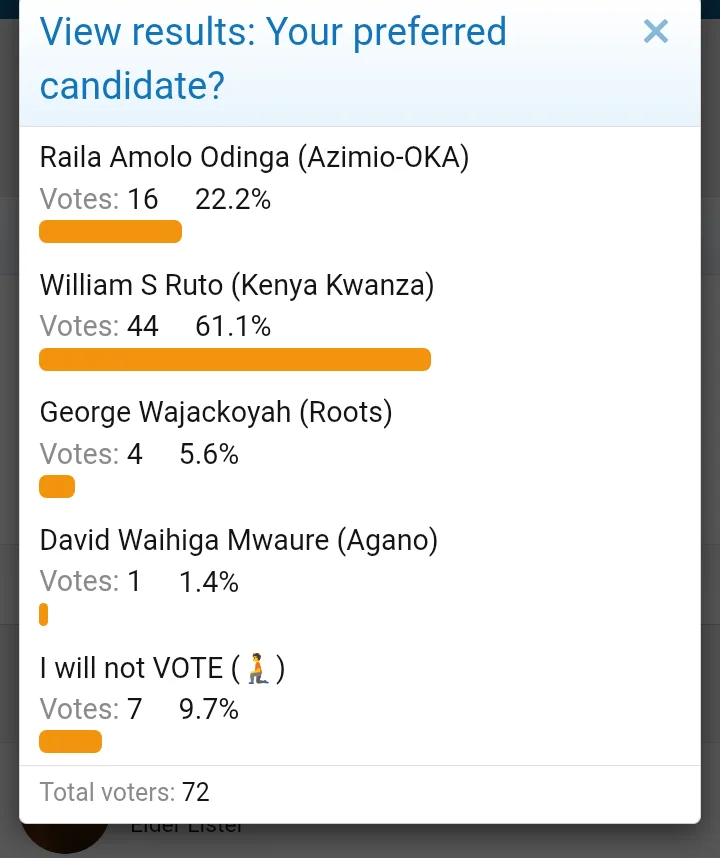Click the 1.4% percentage value

point(209,581)
